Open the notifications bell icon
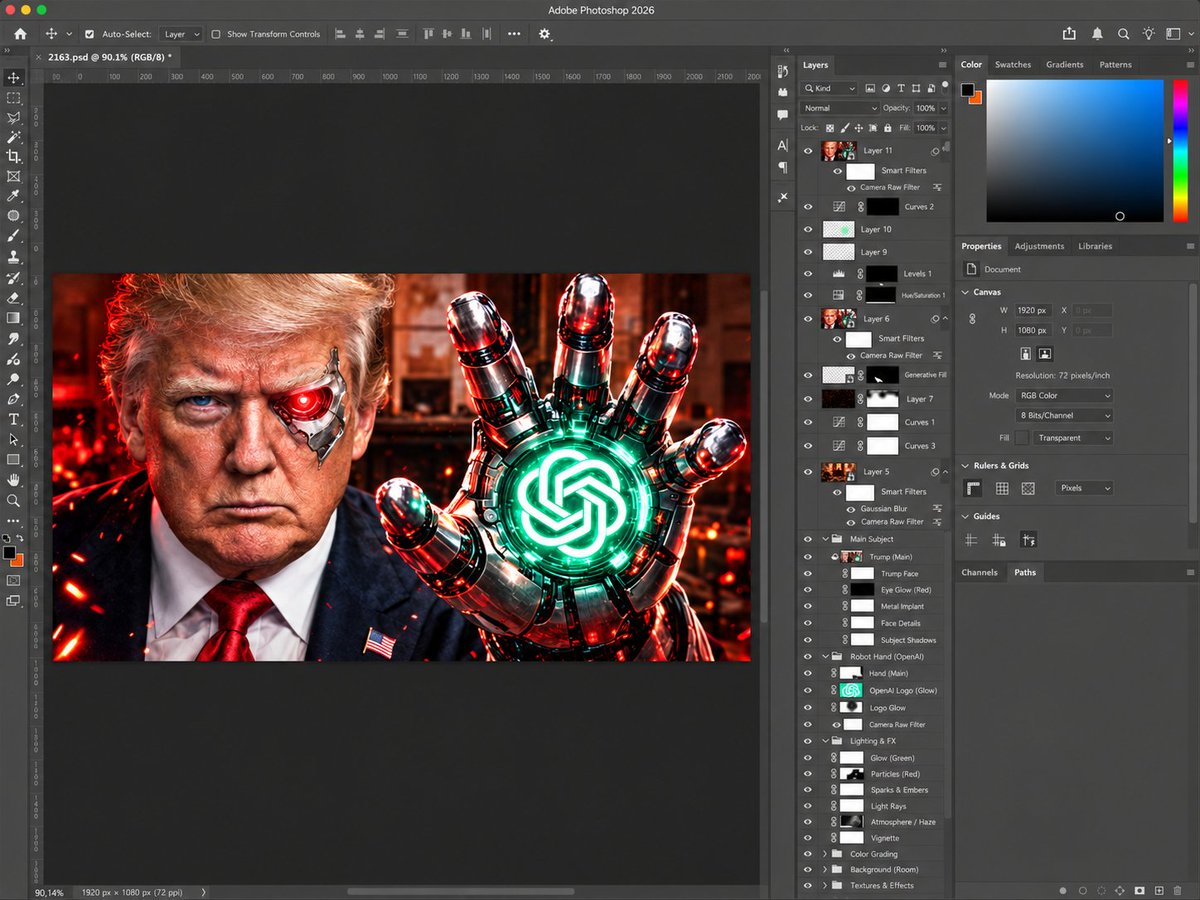The height and width of the screenshot is (900, 1200). 1097,34
